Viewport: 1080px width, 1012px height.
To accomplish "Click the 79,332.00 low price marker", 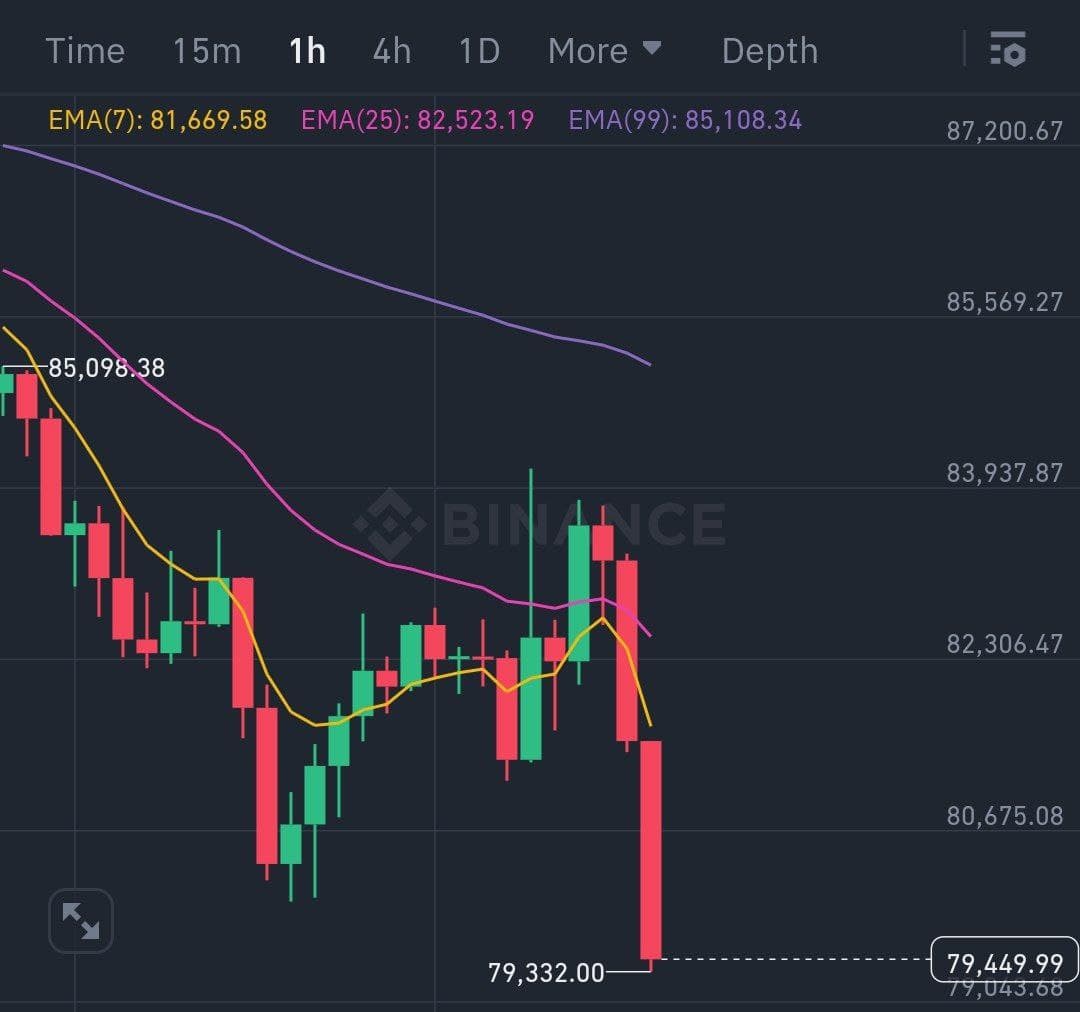I will pyautogui.click(x=546, y=972).
